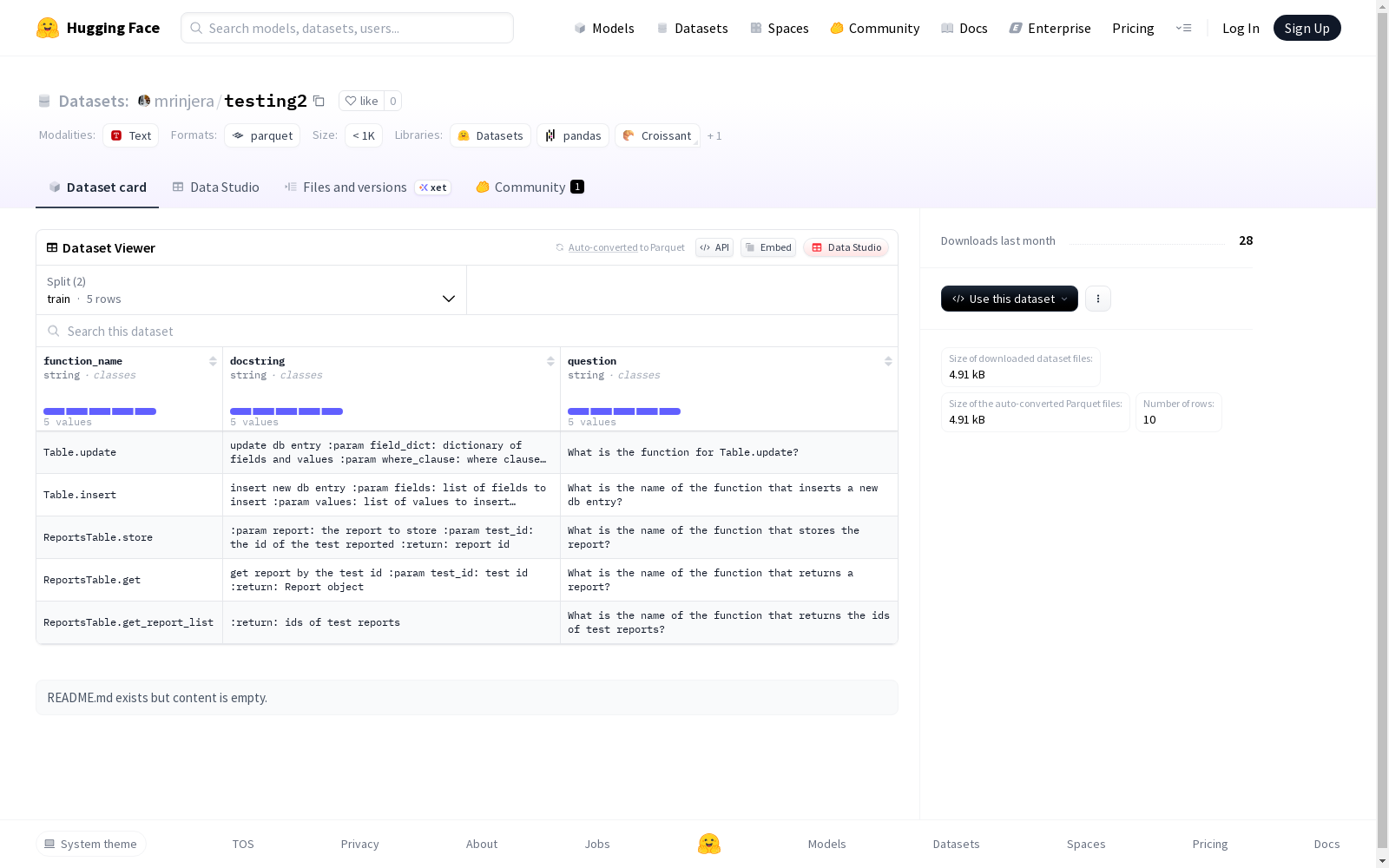Image resolution: width=1389 pixels, height=868 pixels.
Task: Click the ReportsTable.store cell
Action: click(x=129, y=537)
